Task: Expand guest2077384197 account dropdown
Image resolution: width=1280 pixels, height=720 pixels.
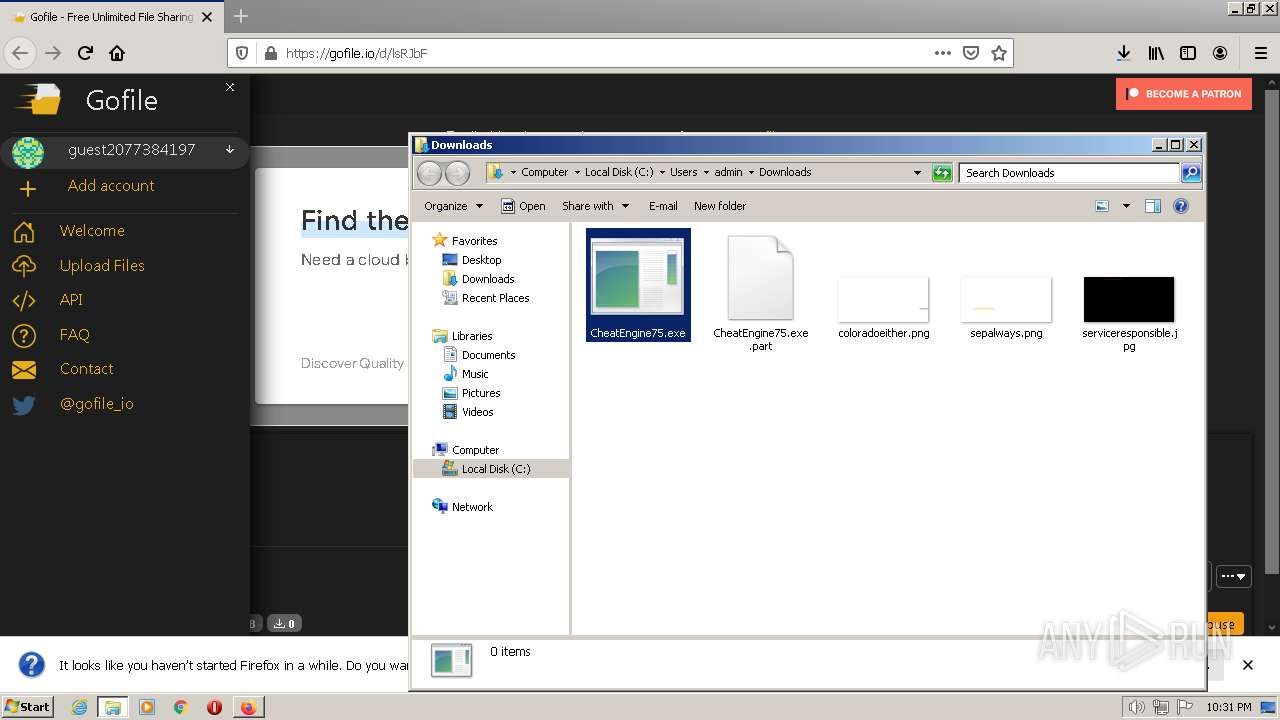Action: coord(230,150)
